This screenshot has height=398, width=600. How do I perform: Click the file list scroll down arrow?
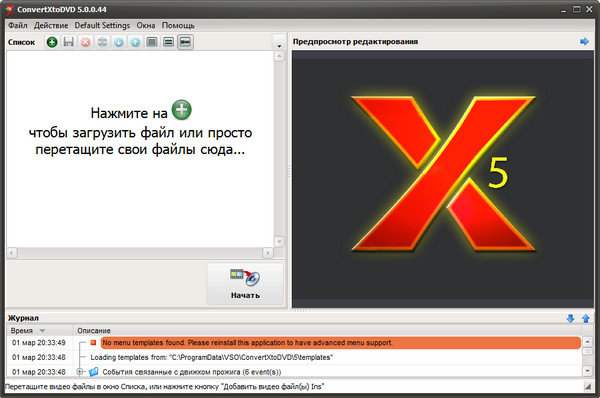279,241
